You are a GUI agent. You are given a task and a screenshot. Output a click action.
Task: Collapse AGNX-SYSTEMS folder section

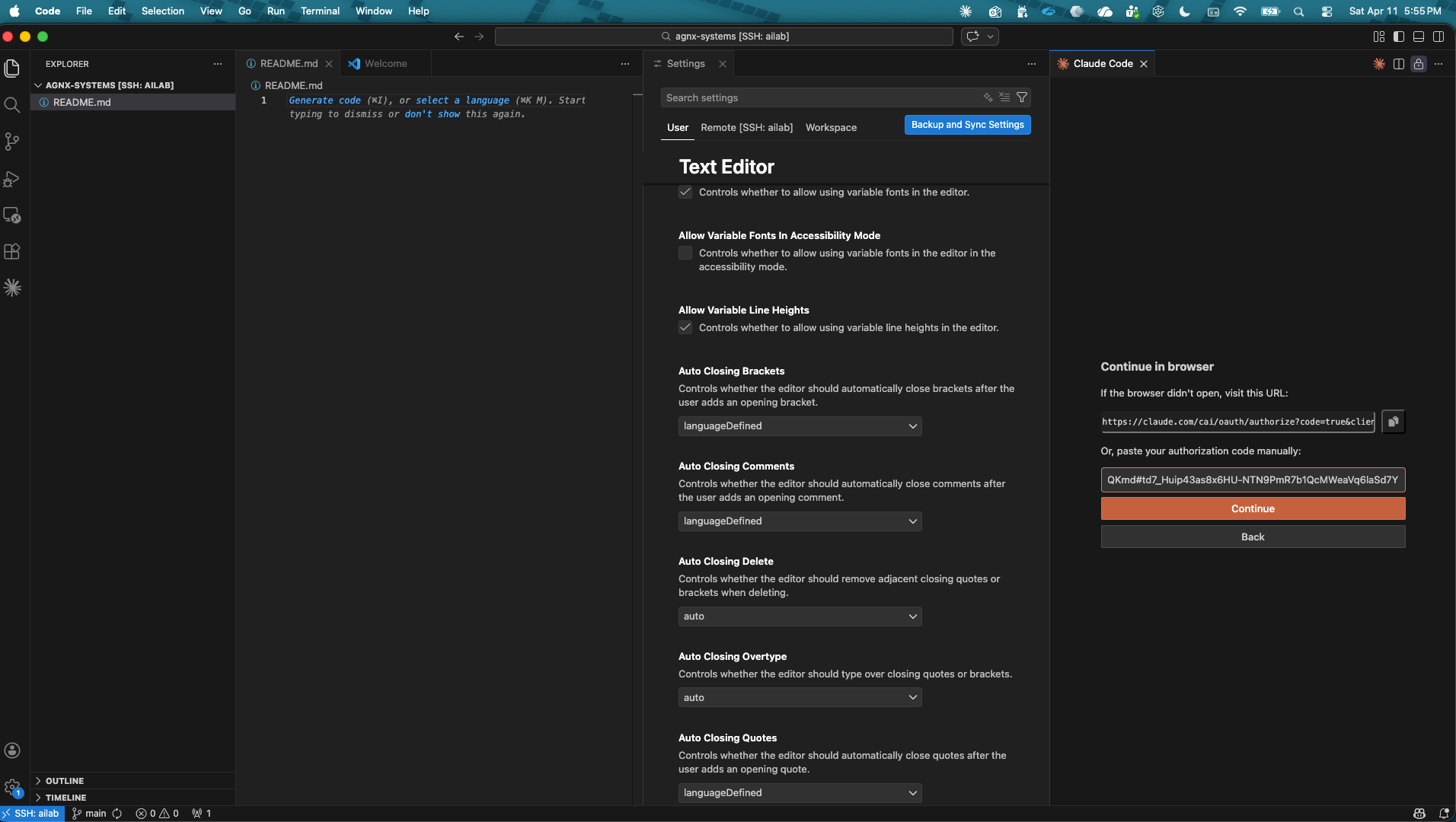point(109,85)
